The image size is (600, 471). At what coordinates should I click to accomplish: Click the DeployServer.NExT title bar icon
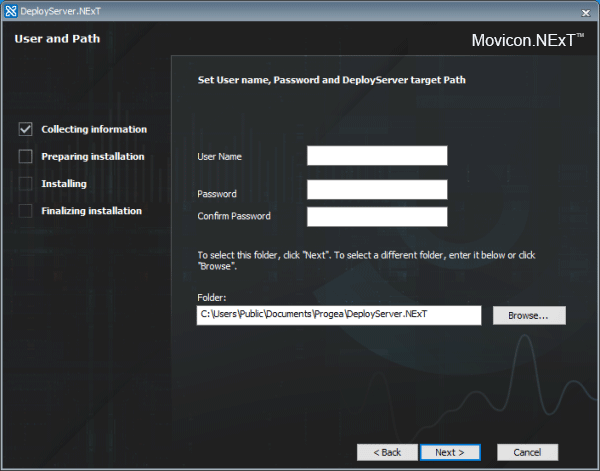click(11, 11)
